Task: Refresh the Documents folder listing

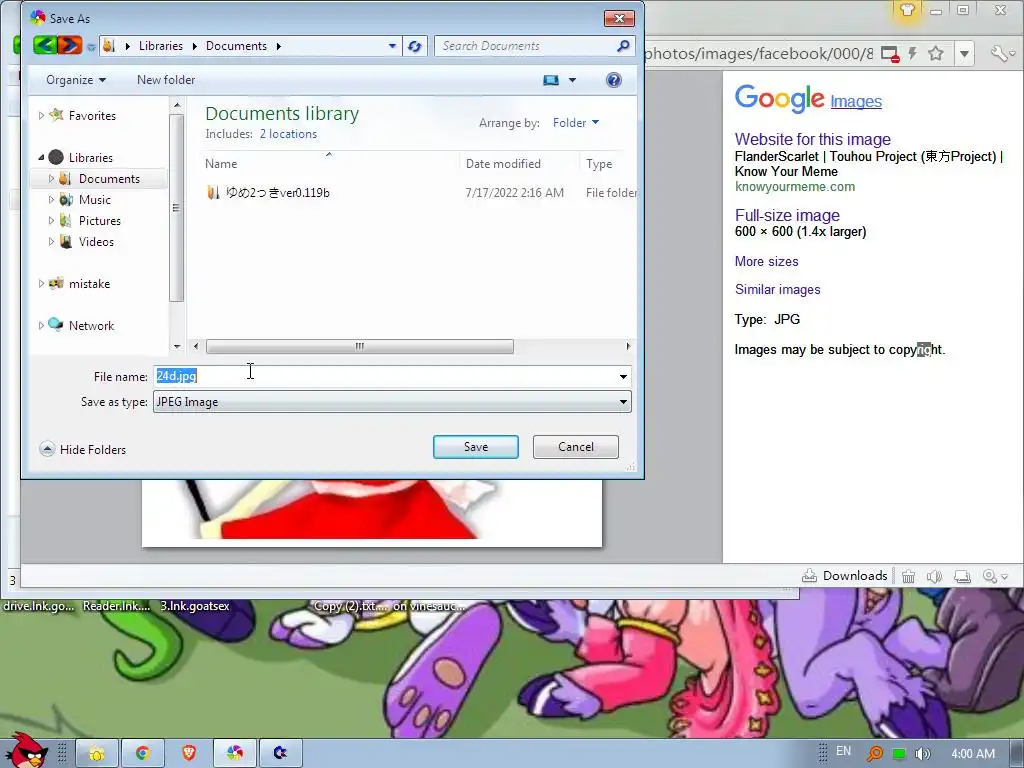Action: point(415,46)
